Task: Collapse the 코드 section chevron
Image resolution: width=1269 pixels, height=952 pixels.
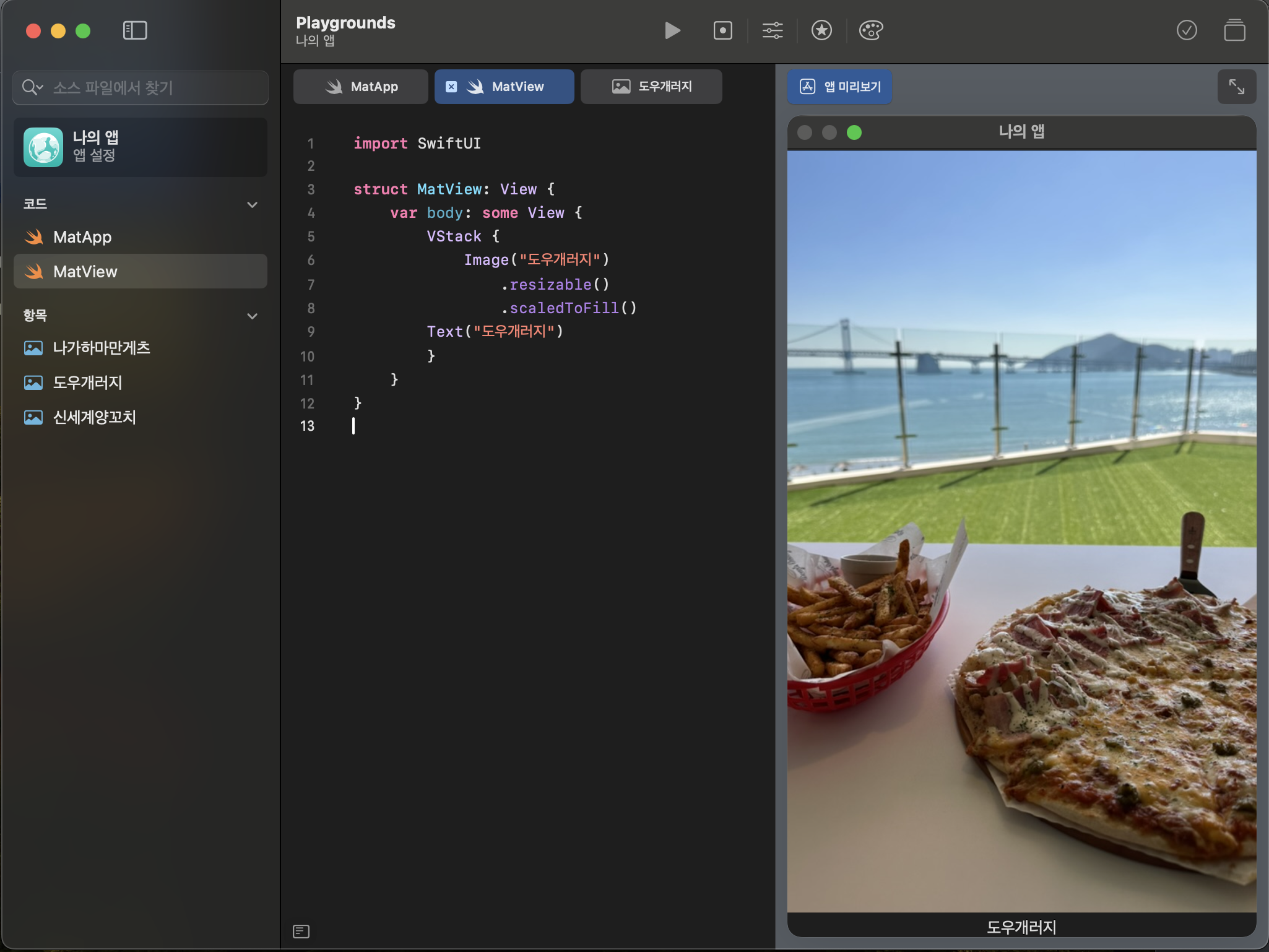Action: coord(252,205)
